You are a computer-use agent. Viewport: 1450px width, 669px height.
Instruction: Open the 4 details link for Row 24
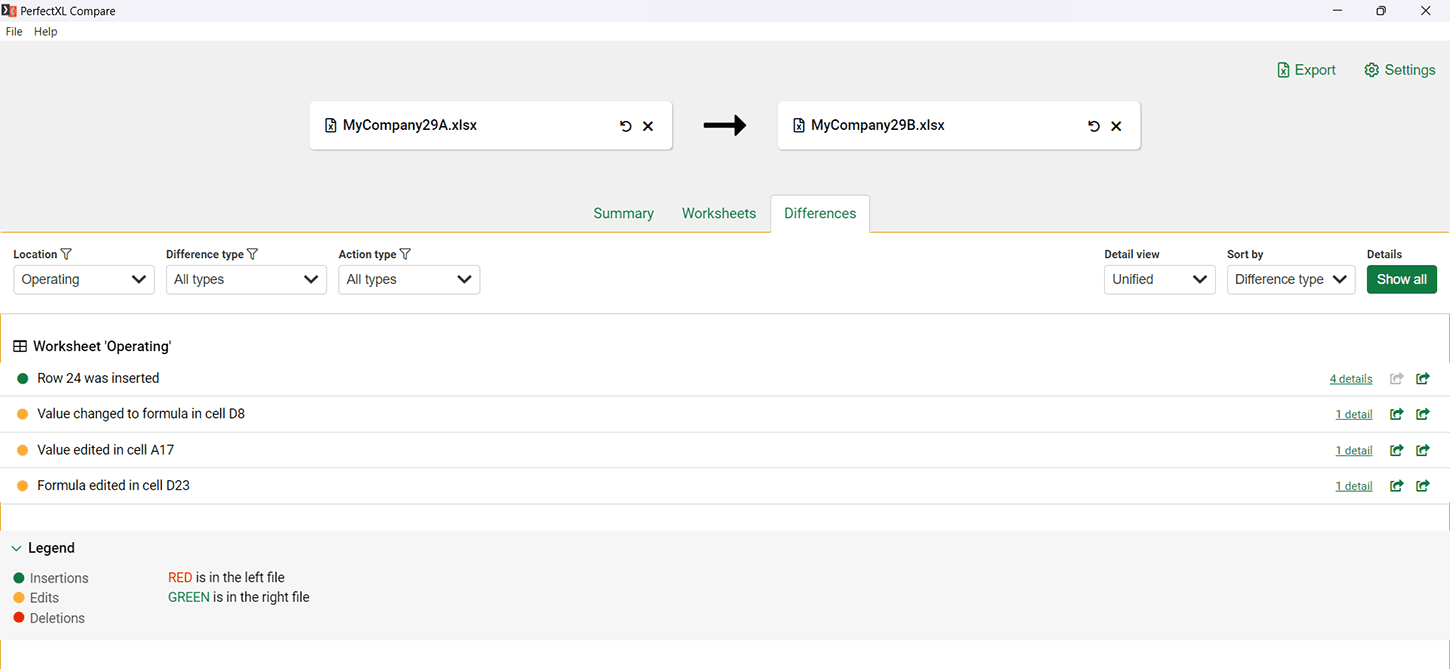(1350, 379)
